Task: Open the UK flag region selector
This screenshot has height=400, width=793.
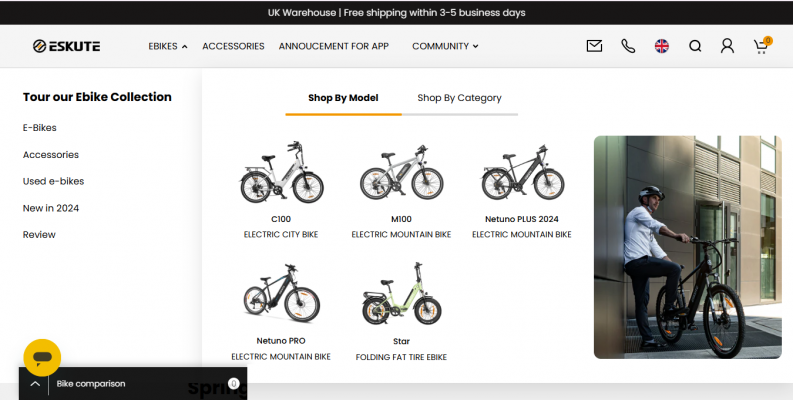Action: (661, 46)
